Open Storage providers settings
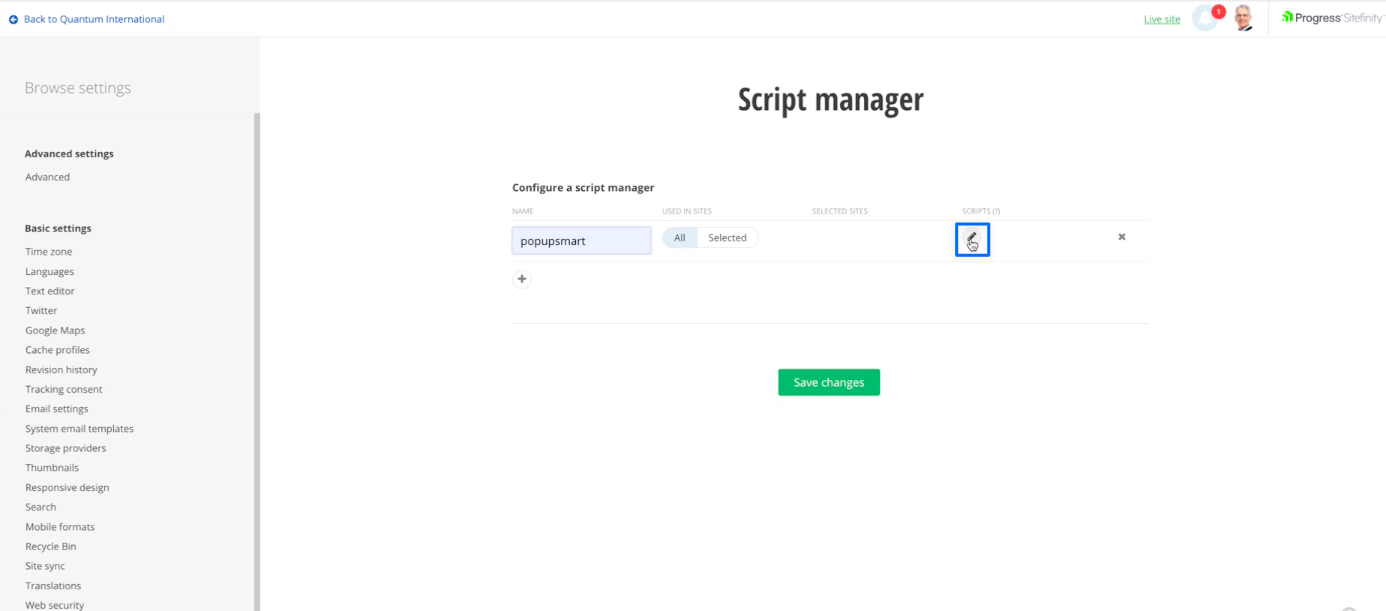 click(65, 448)
